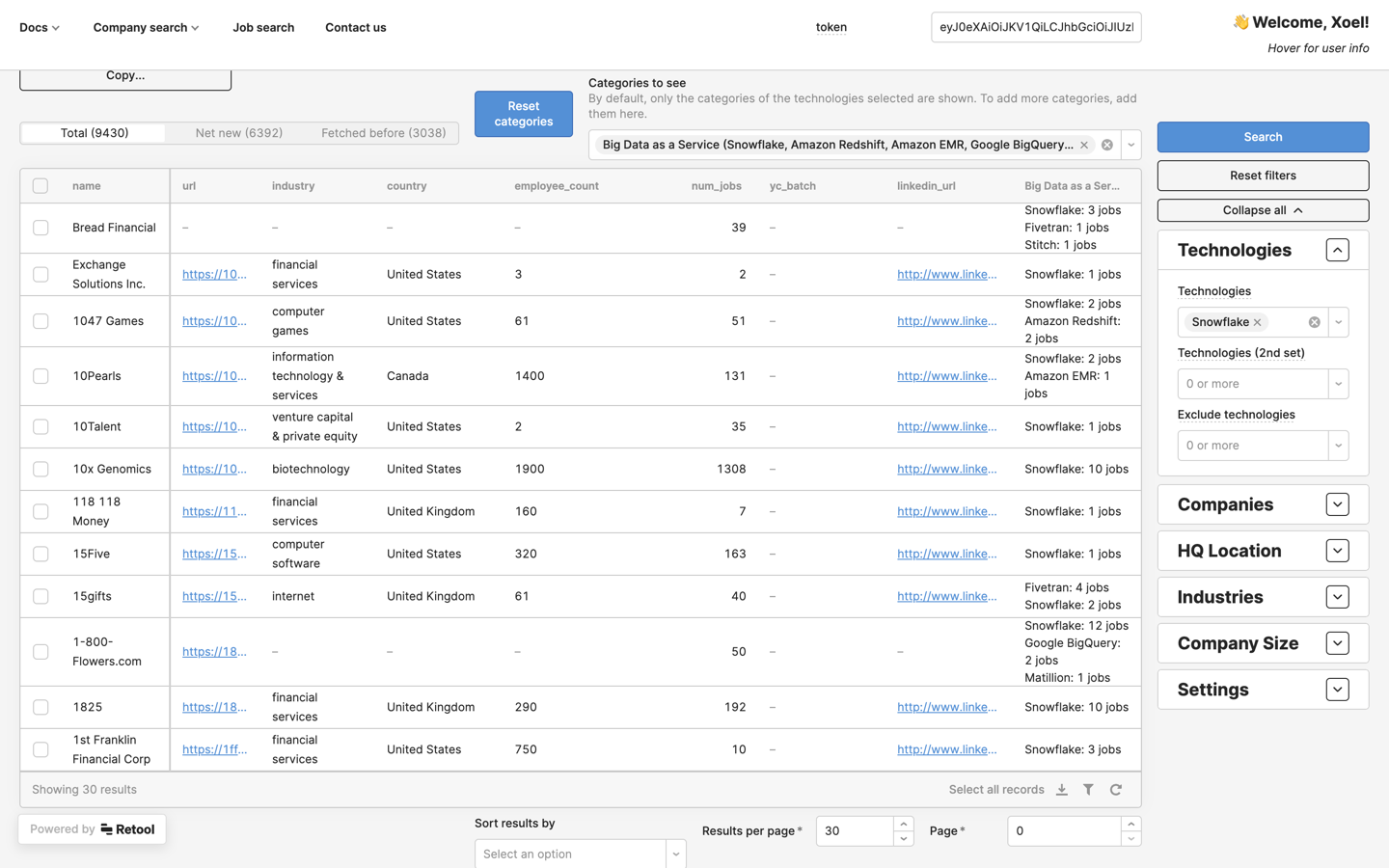Expand the Settings panel
This screenshot has width=1389, height=868.
1337,690
